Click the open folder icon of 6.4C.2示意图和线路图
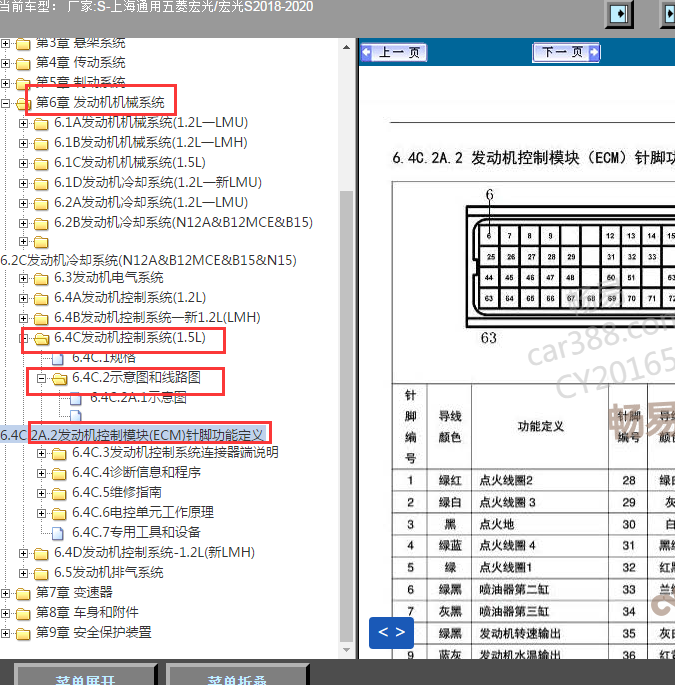Image resolution: width=675 pixels, height=685 pixels. 59,379
